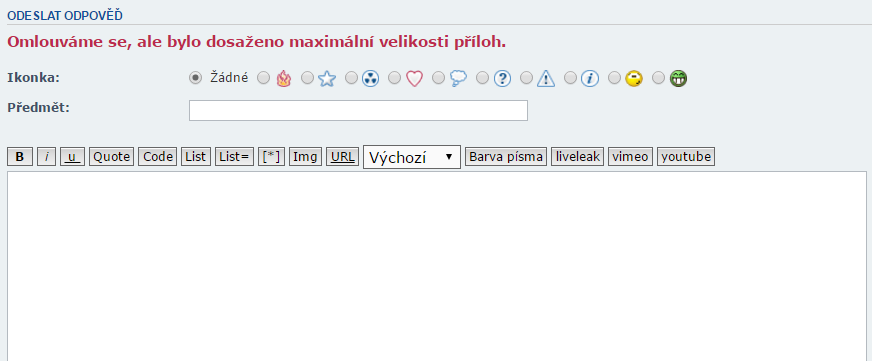Screen dimensions: 872x361
Task: Insert a liveleak video tag
Action: 577,157
